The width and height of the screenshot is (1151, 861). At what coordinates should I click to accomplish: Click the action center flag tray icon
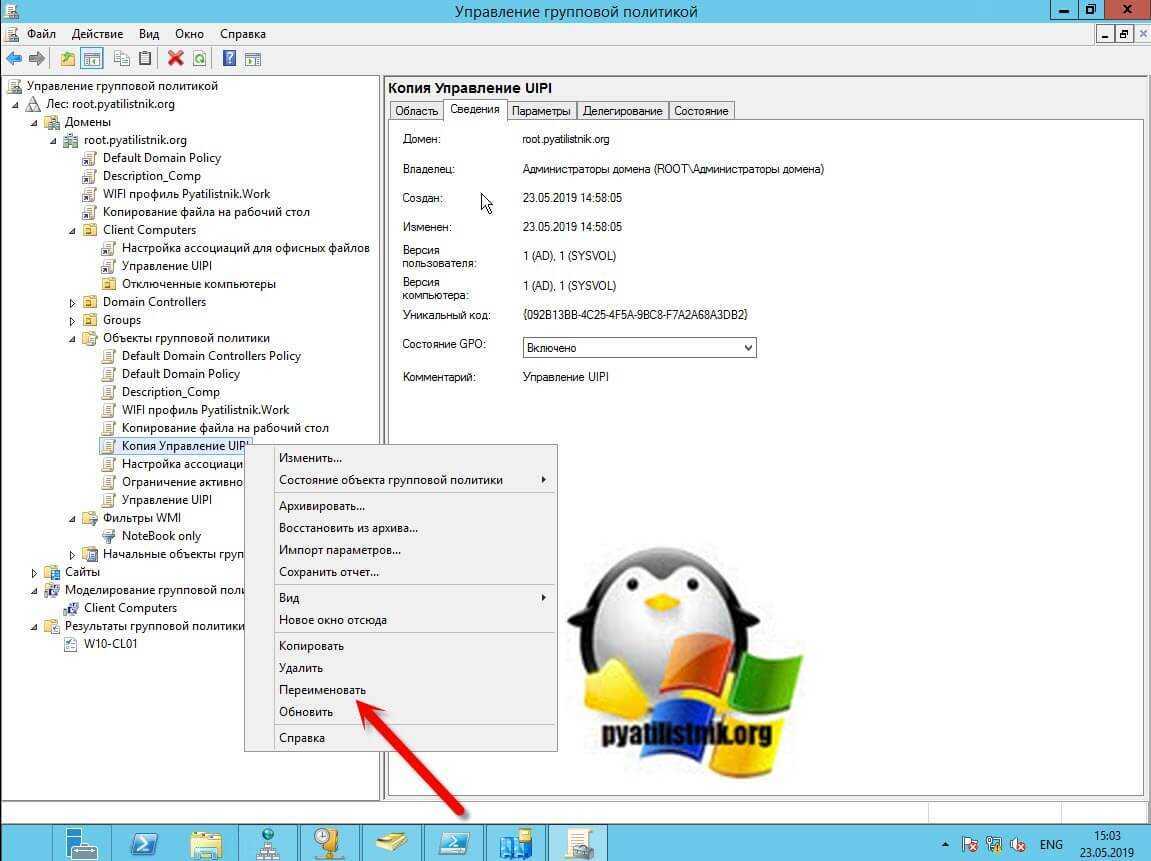click(x=970, y=844)
